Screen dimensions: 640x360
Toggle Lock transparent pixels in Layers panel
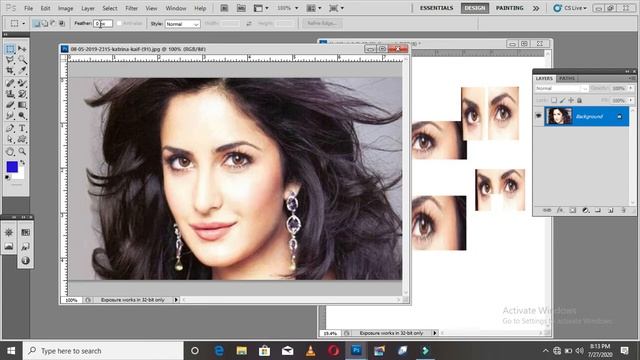click(554, 100)
